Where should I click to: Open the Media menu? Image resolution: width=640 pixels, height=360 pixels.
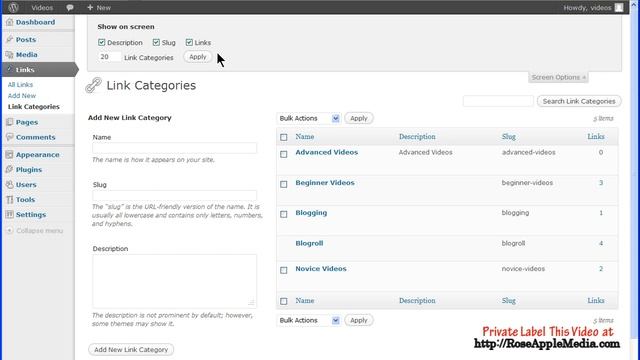click(27, 55)
